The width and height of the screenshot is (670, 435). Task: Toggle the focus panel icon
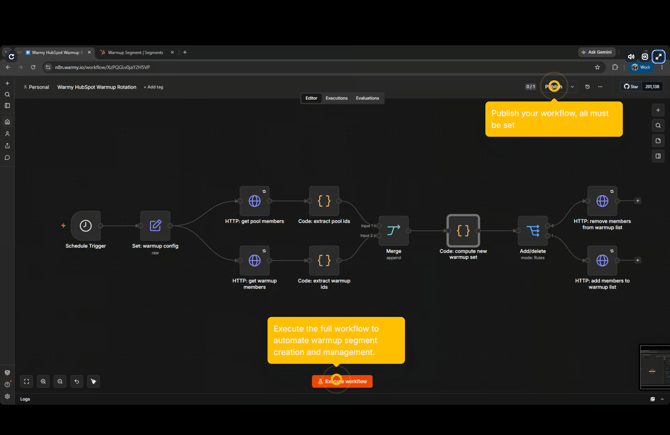click(658, 156)
